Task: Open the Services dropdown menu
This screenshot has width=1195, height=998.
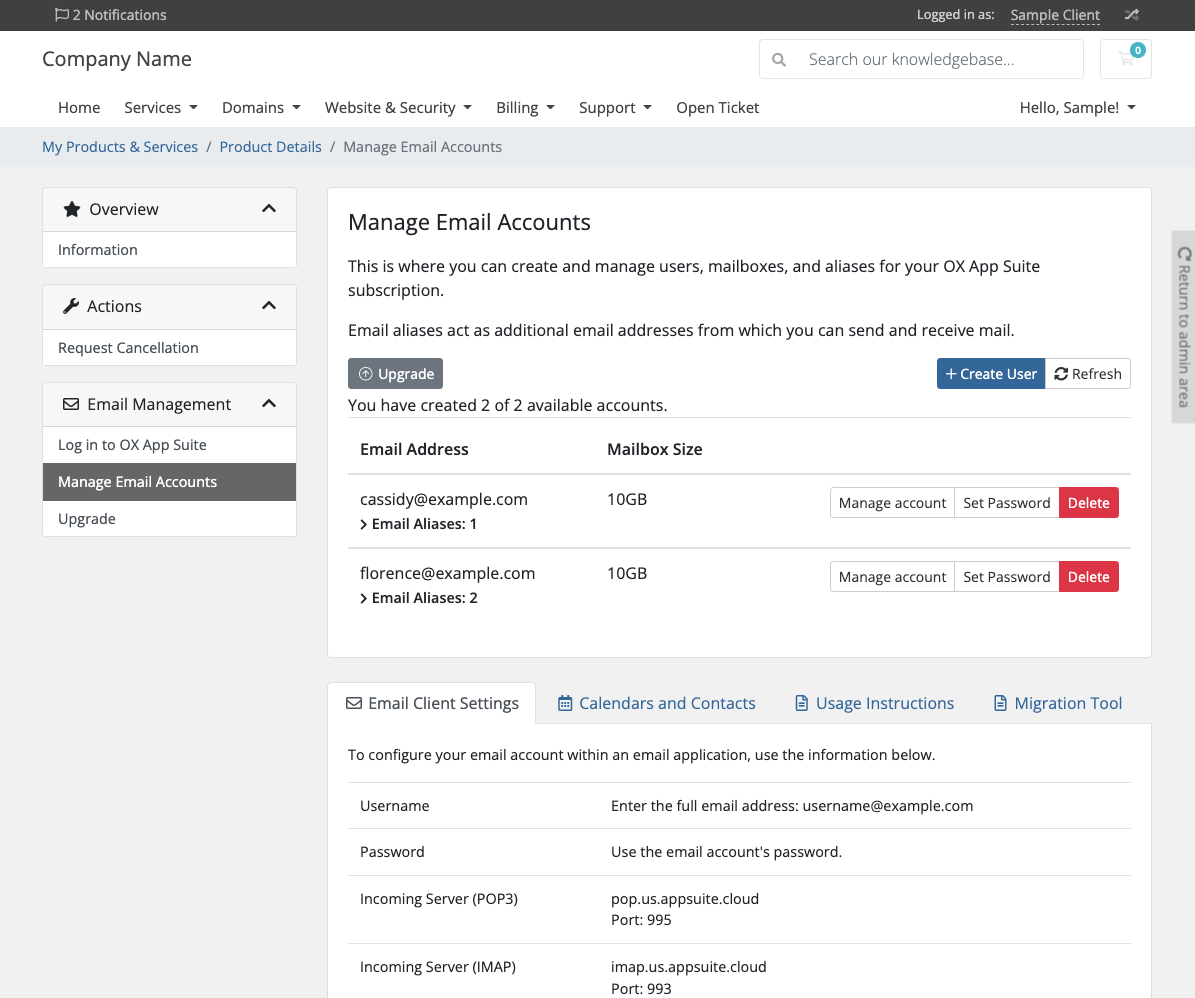Action: click(161, 107)
